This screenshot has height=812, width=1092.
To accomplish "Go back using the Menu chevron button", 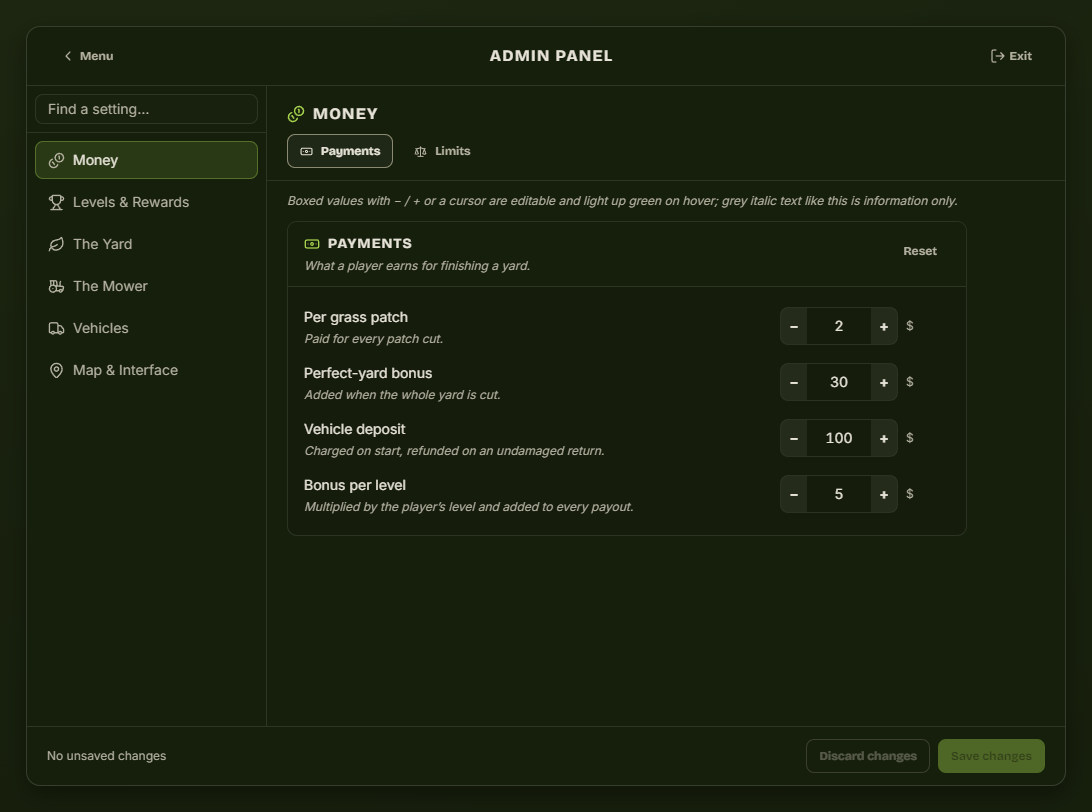I will (88, 56).
